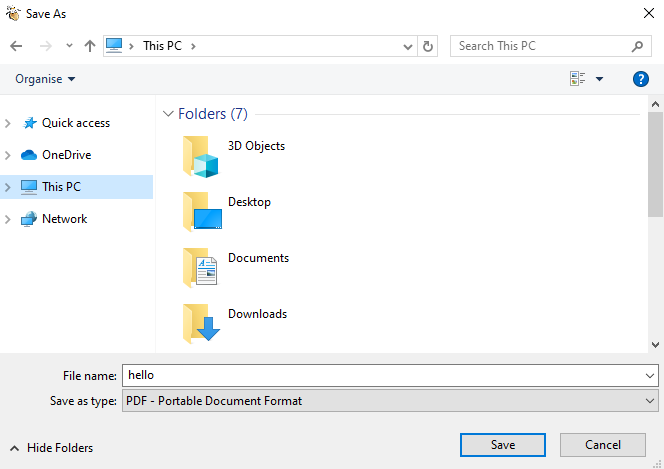Viewport: 664px width, 469px height.
Task: Expand Network tree node
Action: click(8, 219)
